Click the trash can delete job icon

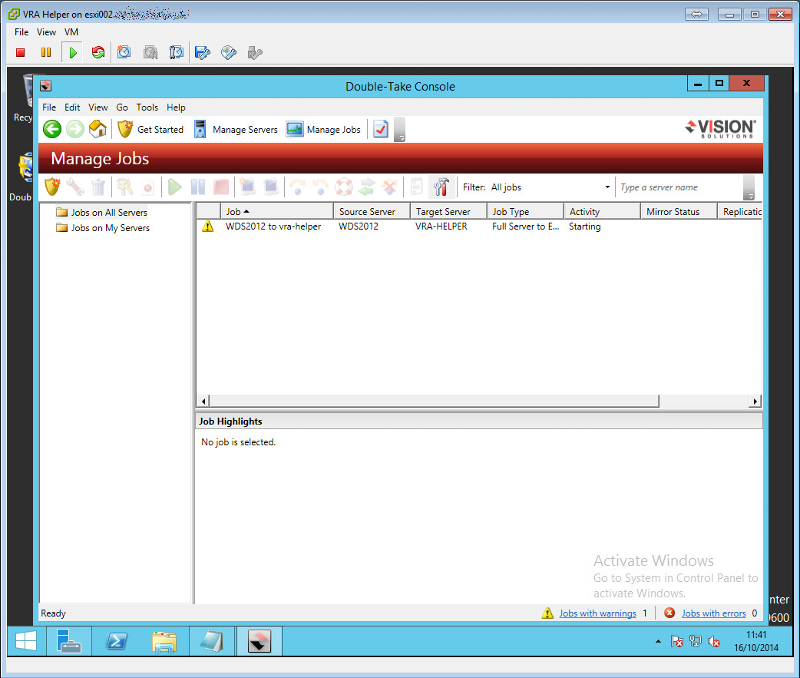[x=98, y=187]
